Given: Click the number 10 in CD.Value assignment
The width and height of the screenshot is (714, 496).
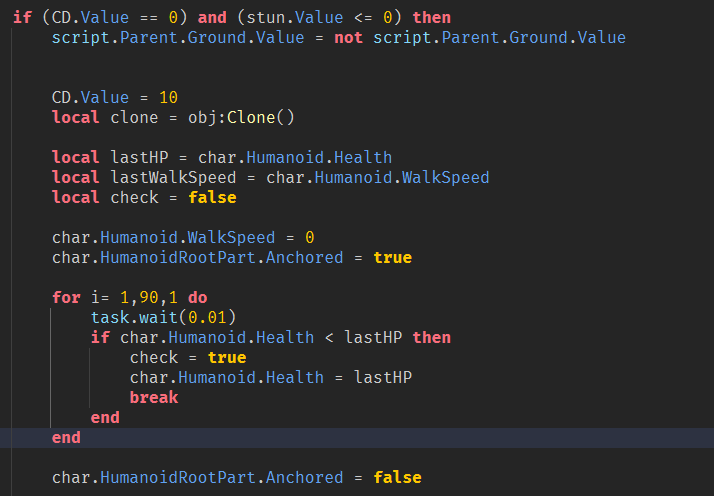Looking at the screenshot, I should pos(168,97).
